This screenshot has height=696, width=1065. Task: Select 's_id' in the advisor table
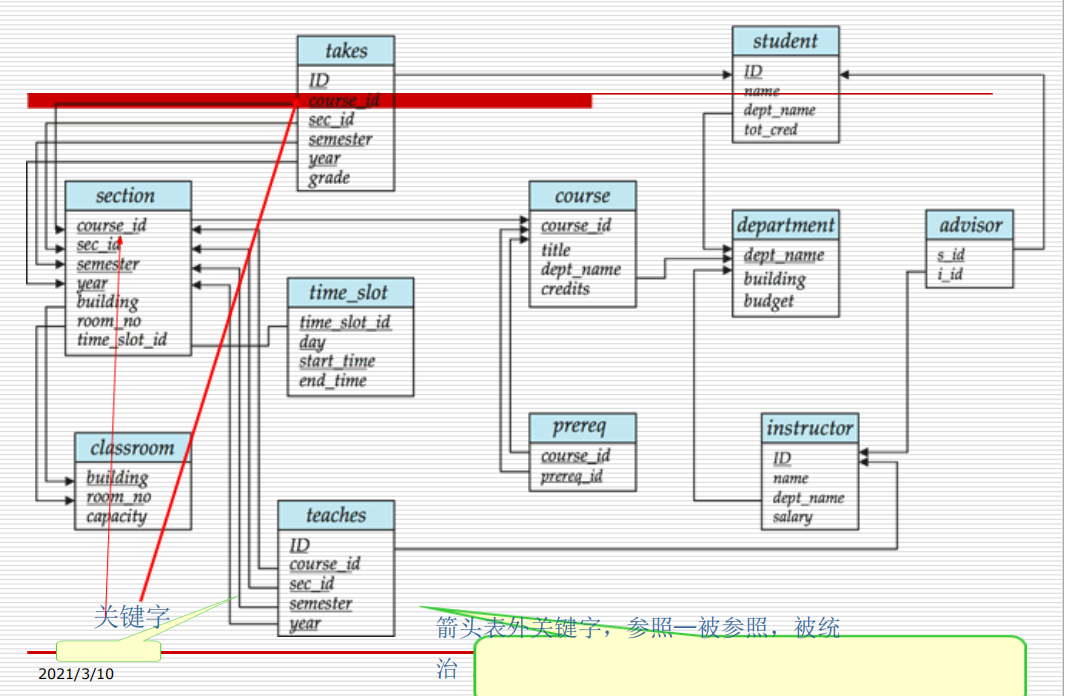951,255
